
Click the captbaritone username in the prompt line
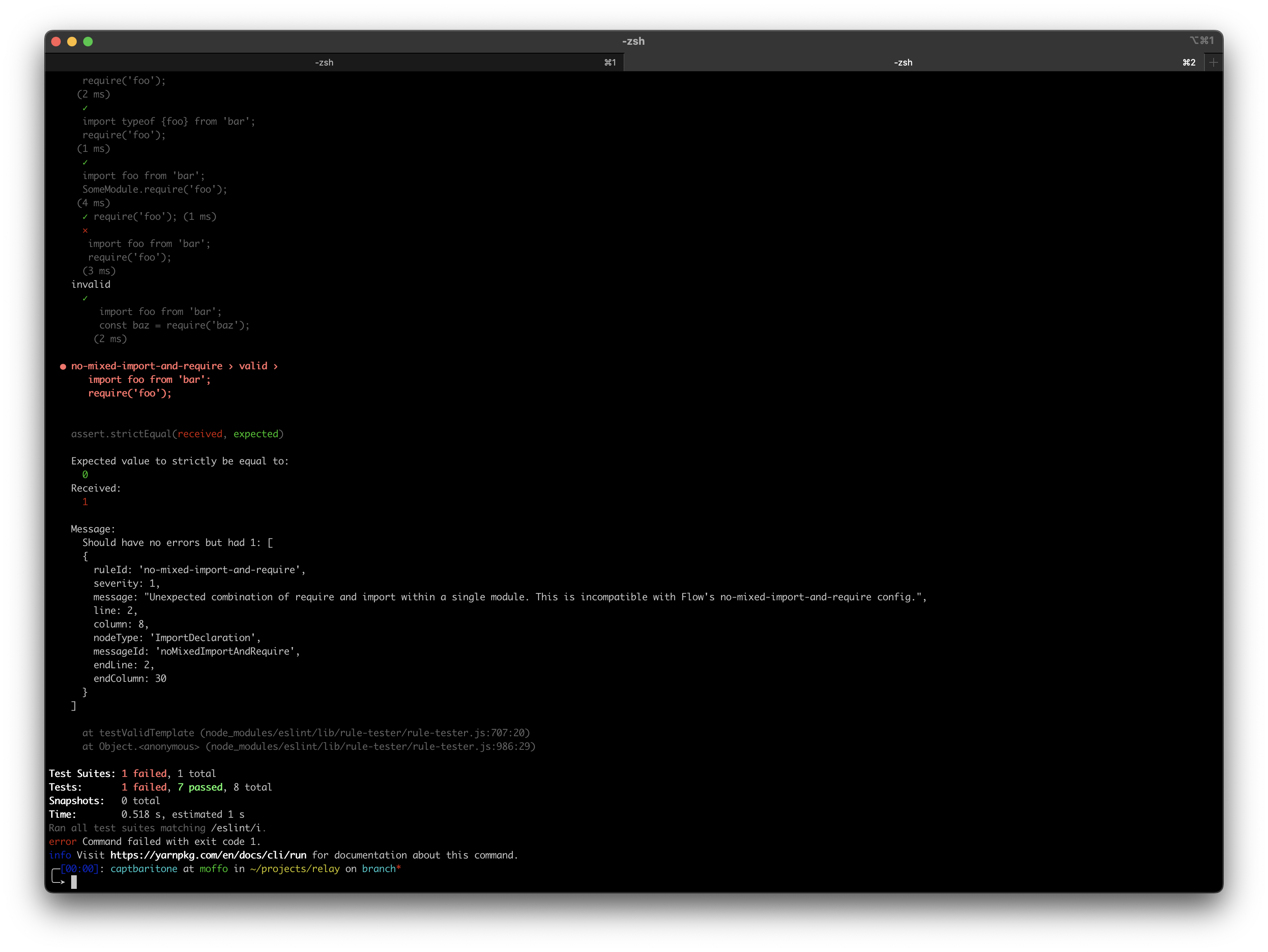coord(144,868)
